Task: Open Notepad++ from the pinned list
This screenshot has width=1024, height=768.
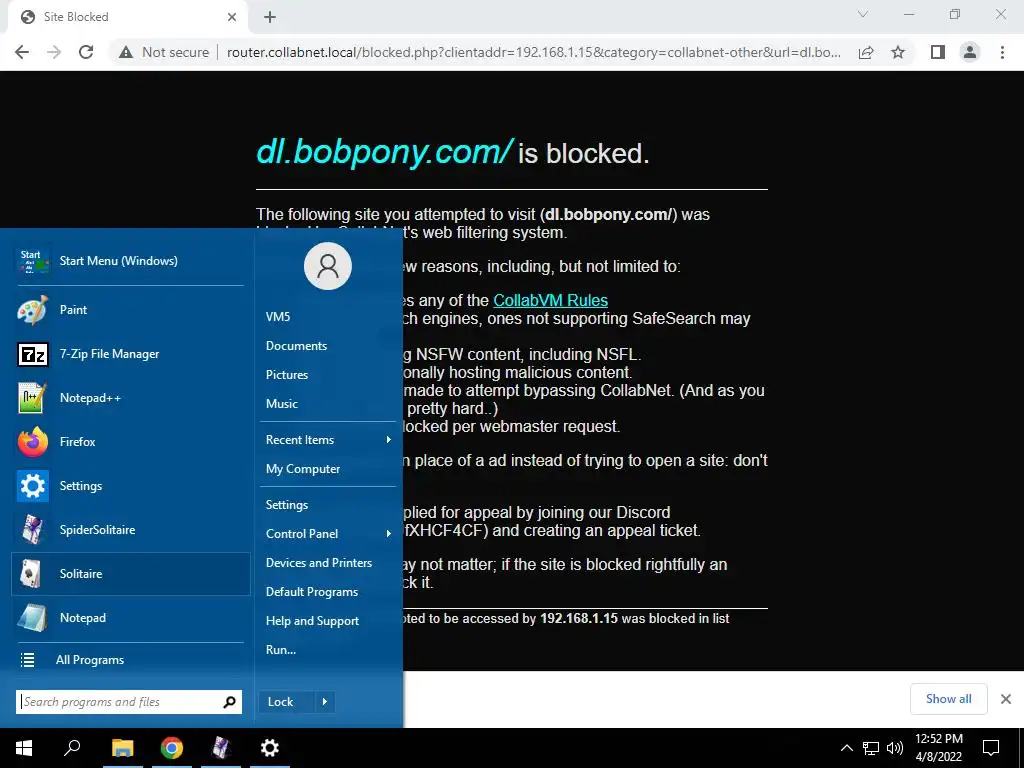Action: [x=131, y=398]
